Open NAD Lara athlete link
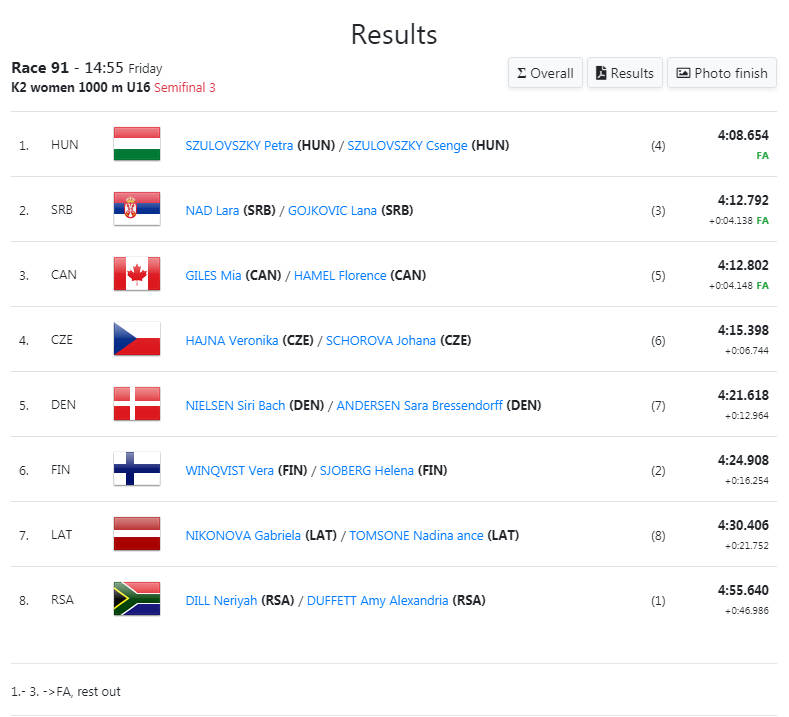Screen dimensions: 789x717 coord(212,210)
